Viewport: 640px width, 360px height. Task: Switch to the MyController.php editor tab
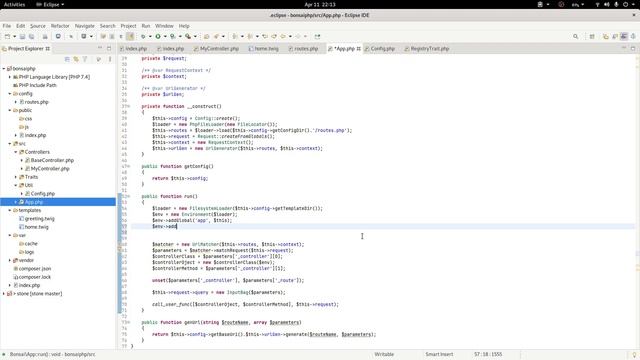(x=216, y=49)
